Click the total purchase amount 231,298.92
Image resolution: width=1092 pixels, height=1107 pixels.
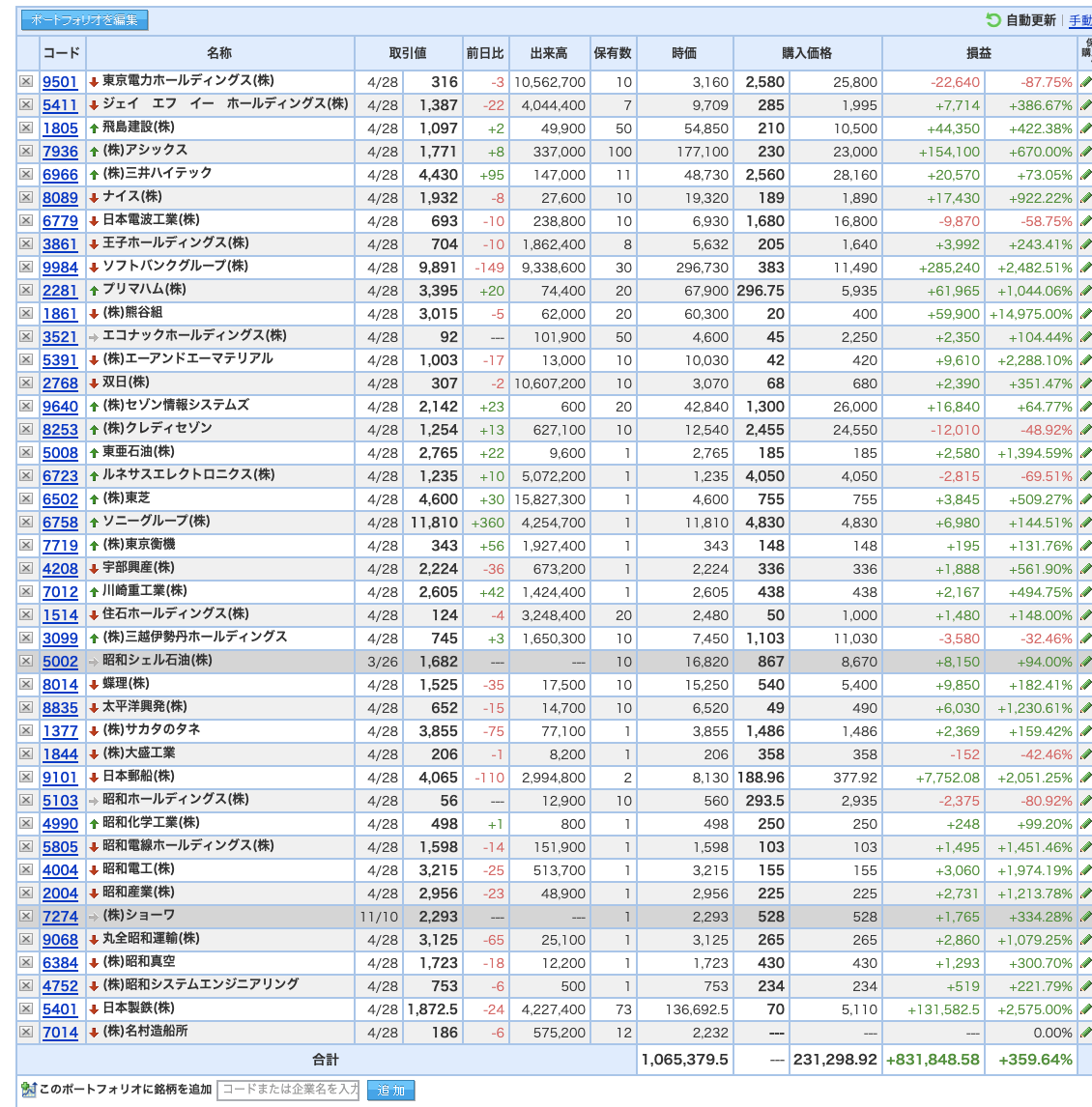click(x=835, y=1060)
